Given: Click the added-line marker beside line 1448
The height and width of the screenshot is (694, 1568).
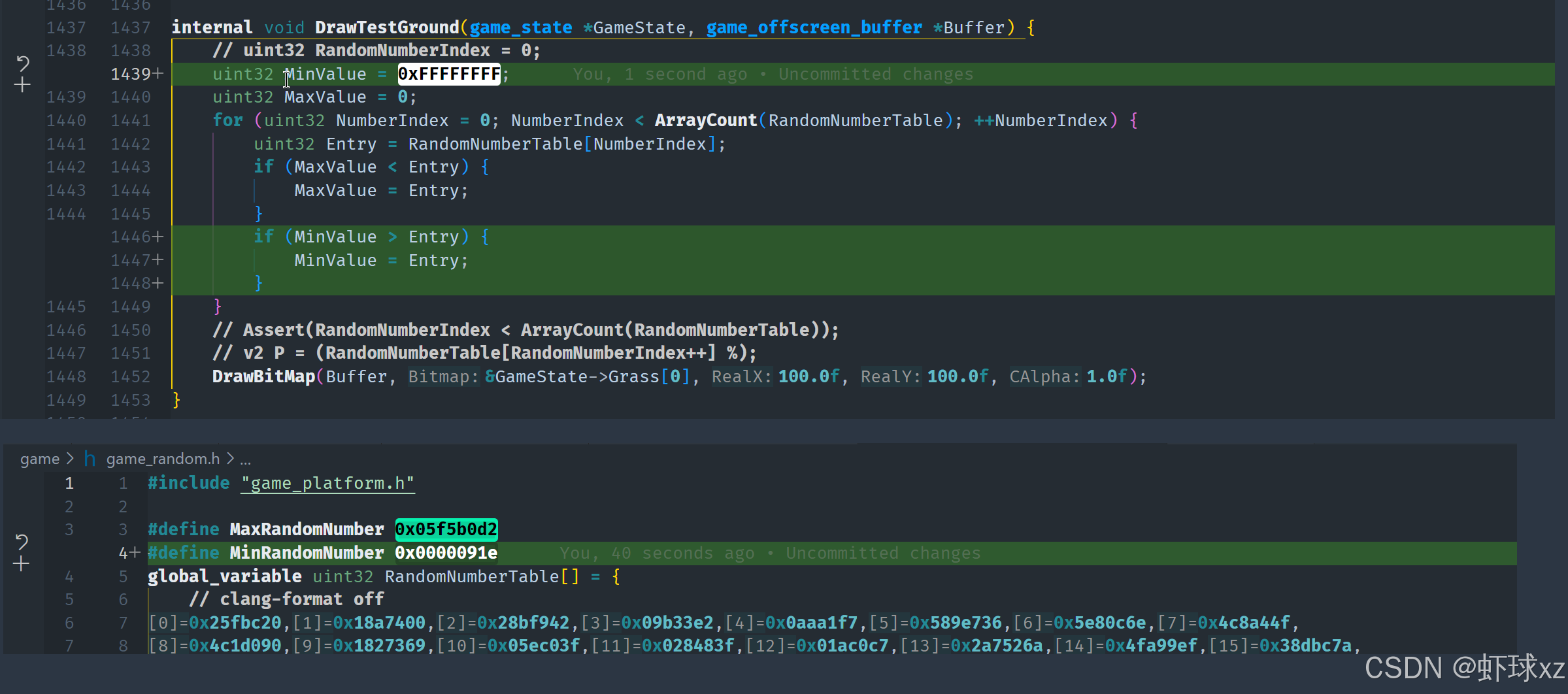Looking at the screenshot, I should (158, 283).
